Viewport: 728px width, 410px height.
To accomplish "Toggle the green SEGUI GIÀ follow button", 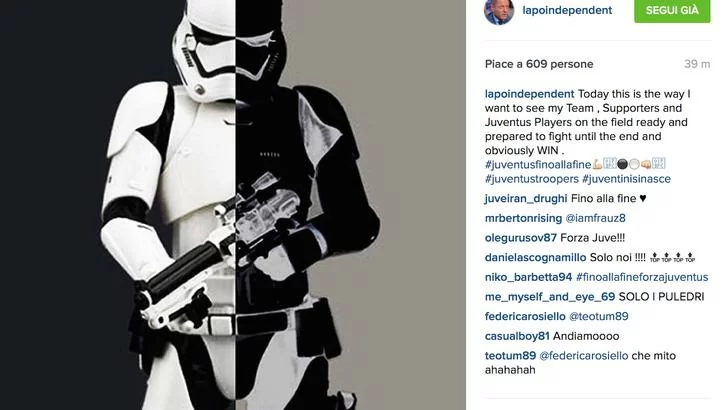I will [672, 11].
